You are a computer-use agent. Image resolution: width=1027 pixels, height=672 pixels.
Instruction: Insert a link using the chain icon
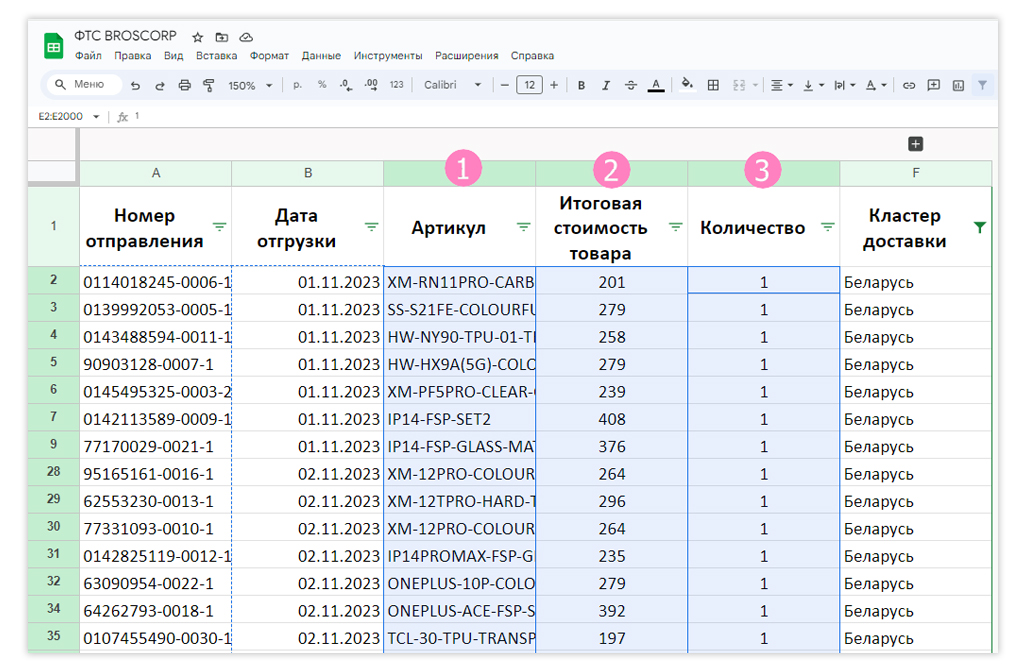tap(909, 85)
